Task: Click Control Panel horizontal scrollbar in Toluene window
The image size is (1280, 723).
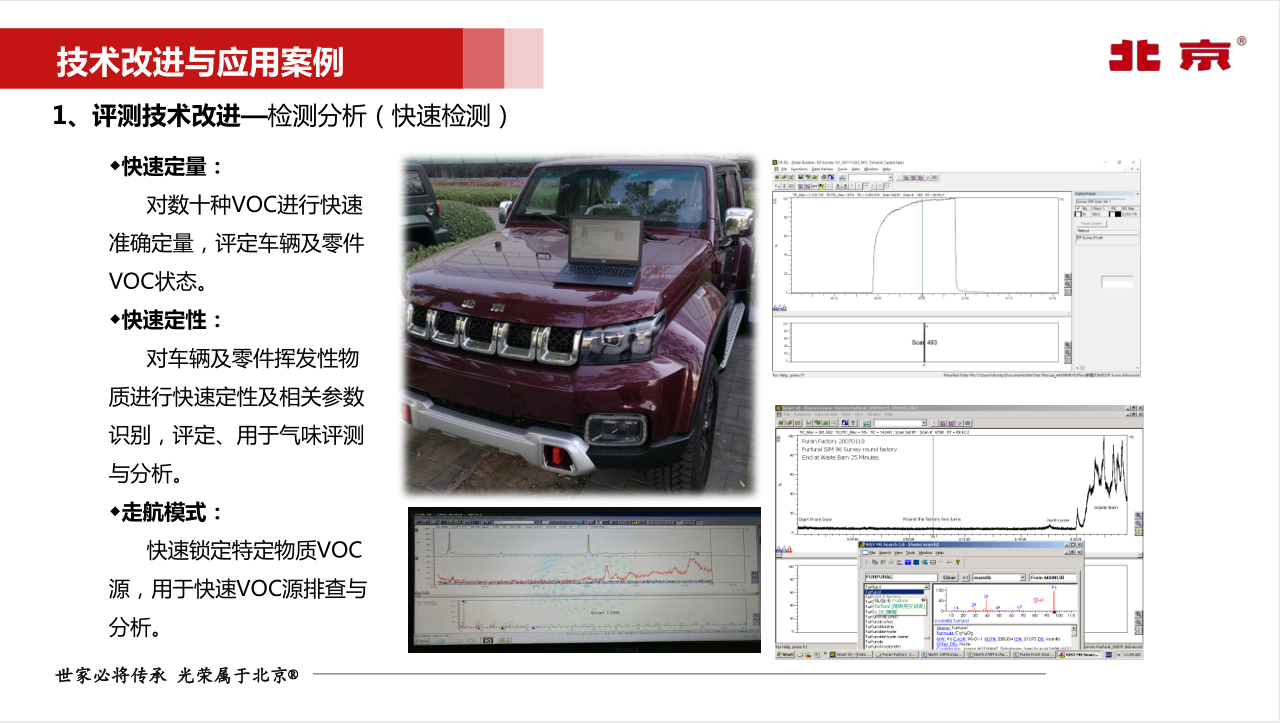Action: point(1107,368)
